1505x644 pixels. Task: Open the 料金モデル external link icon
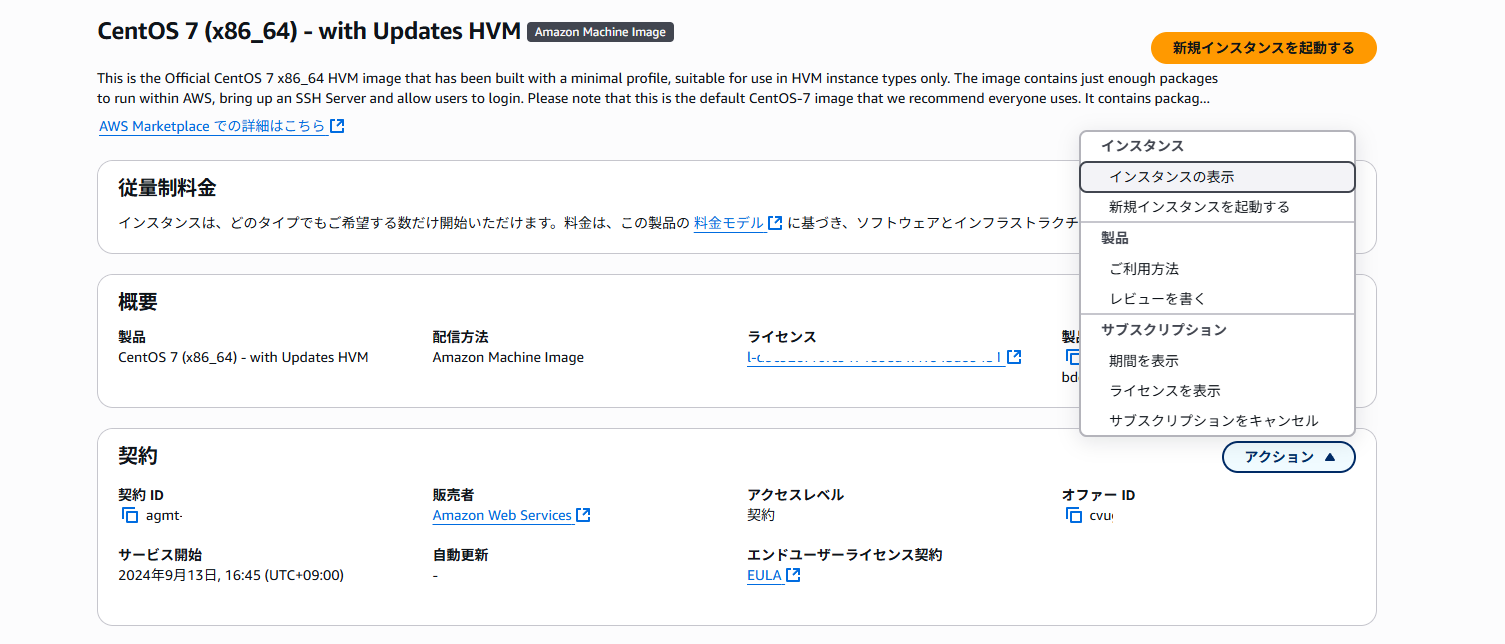point(775,223)
